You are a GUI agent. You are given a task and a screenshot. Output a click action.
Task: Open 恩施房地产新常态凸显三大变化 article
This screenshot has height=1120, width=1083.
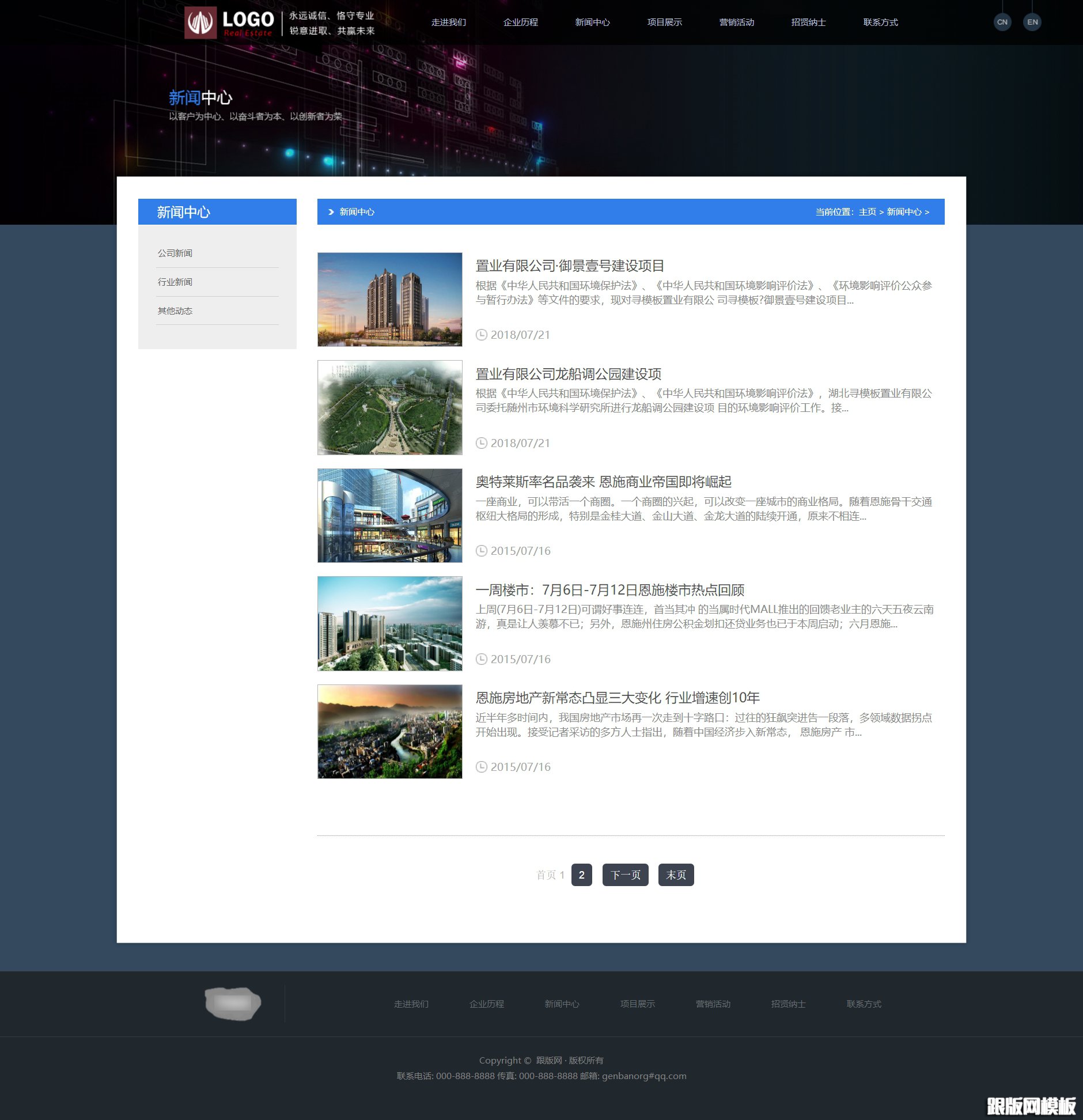pyautogui.click(x=618, y=697)
